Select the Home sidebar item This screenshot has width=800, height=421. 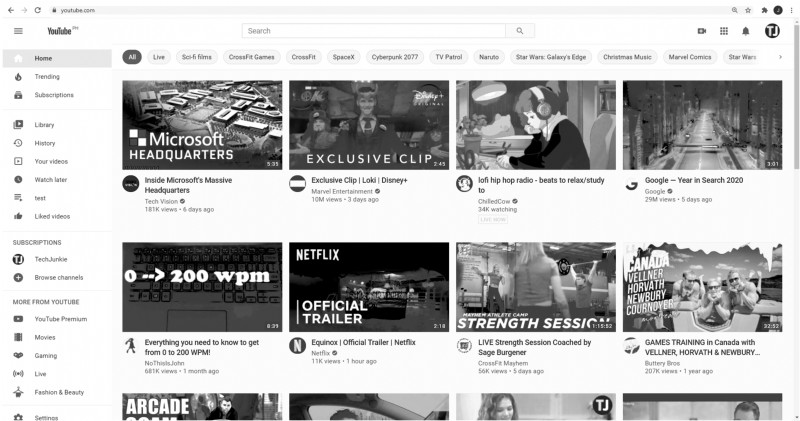(57, 58)
